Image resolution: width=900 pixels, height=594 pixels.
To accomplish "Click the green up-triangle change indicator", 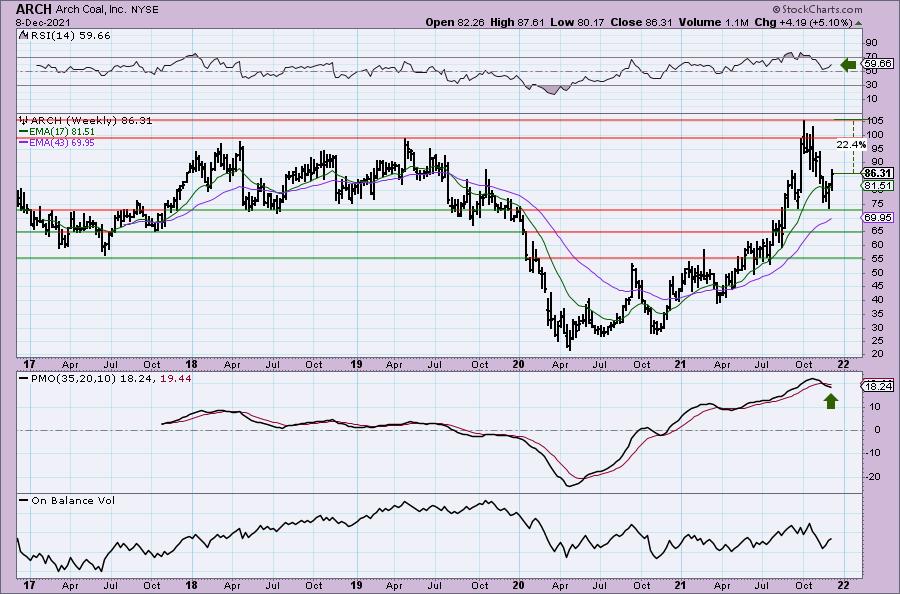I will pos(858,23).
